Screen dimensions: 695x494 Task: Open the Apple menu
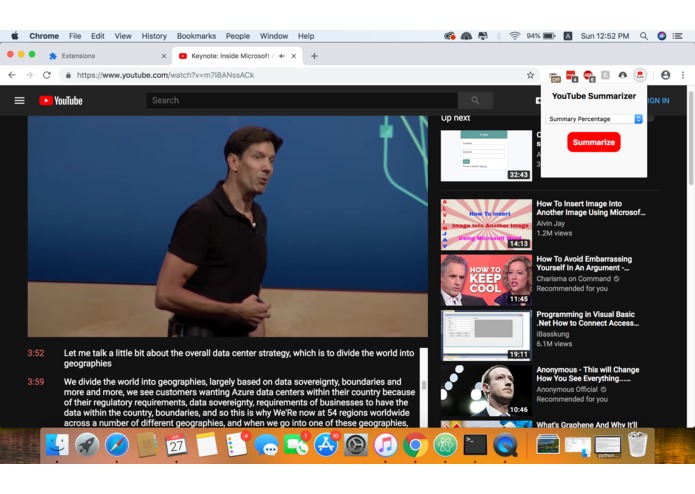(x=15, y=36)
